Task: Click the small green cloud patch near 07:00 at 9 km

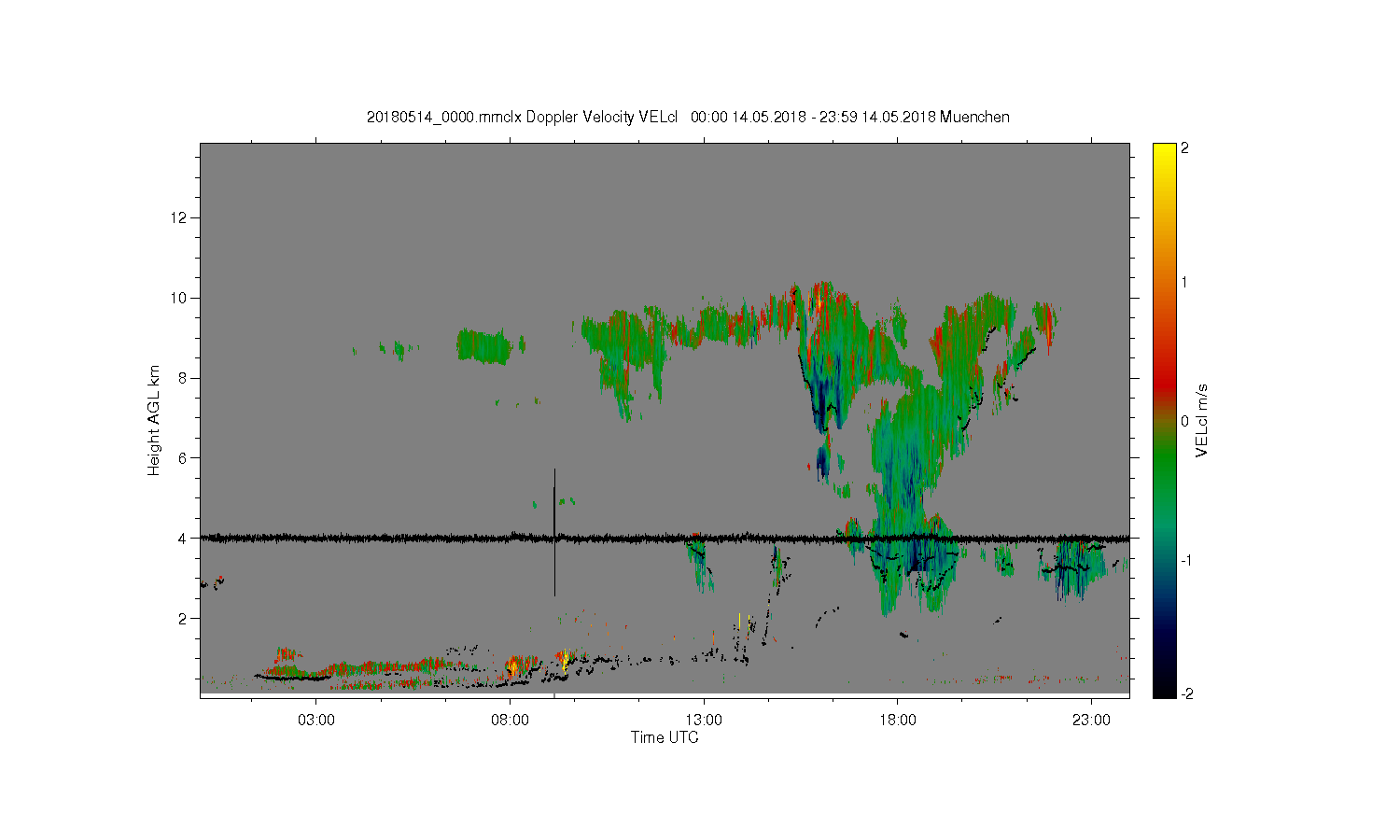Action: point(483,346)
